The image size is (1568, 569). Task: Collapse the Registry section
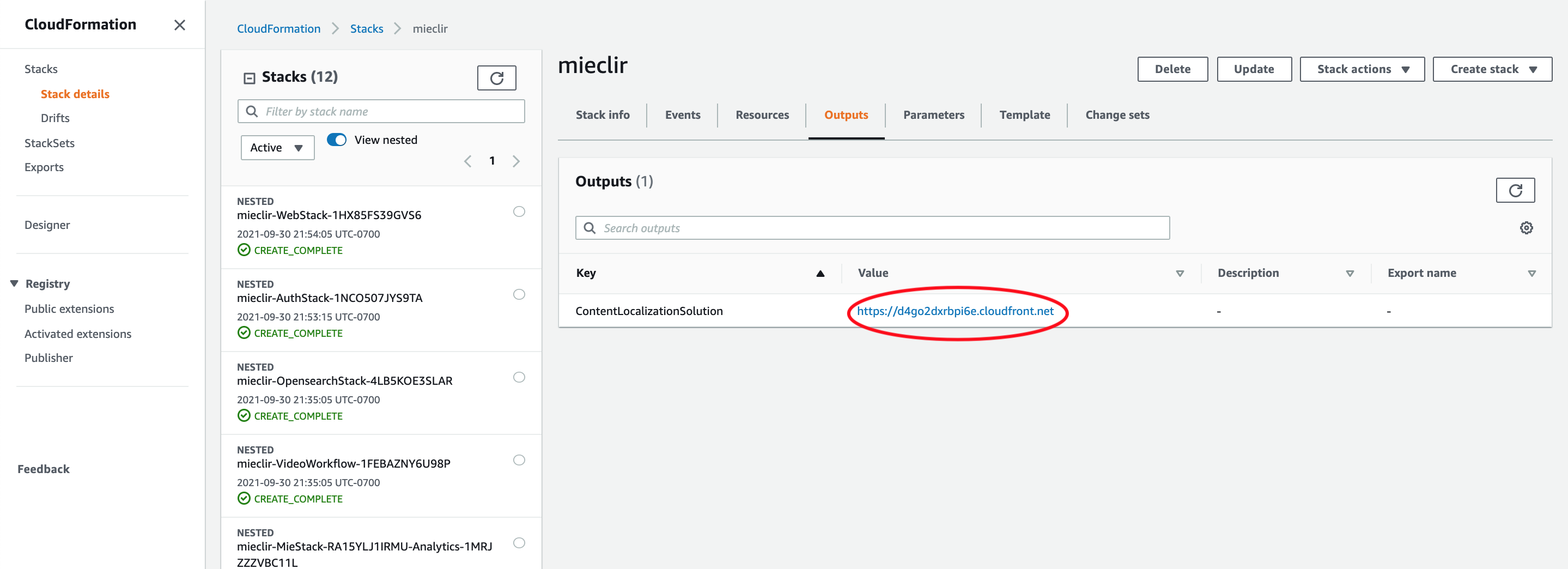point(14,284)
